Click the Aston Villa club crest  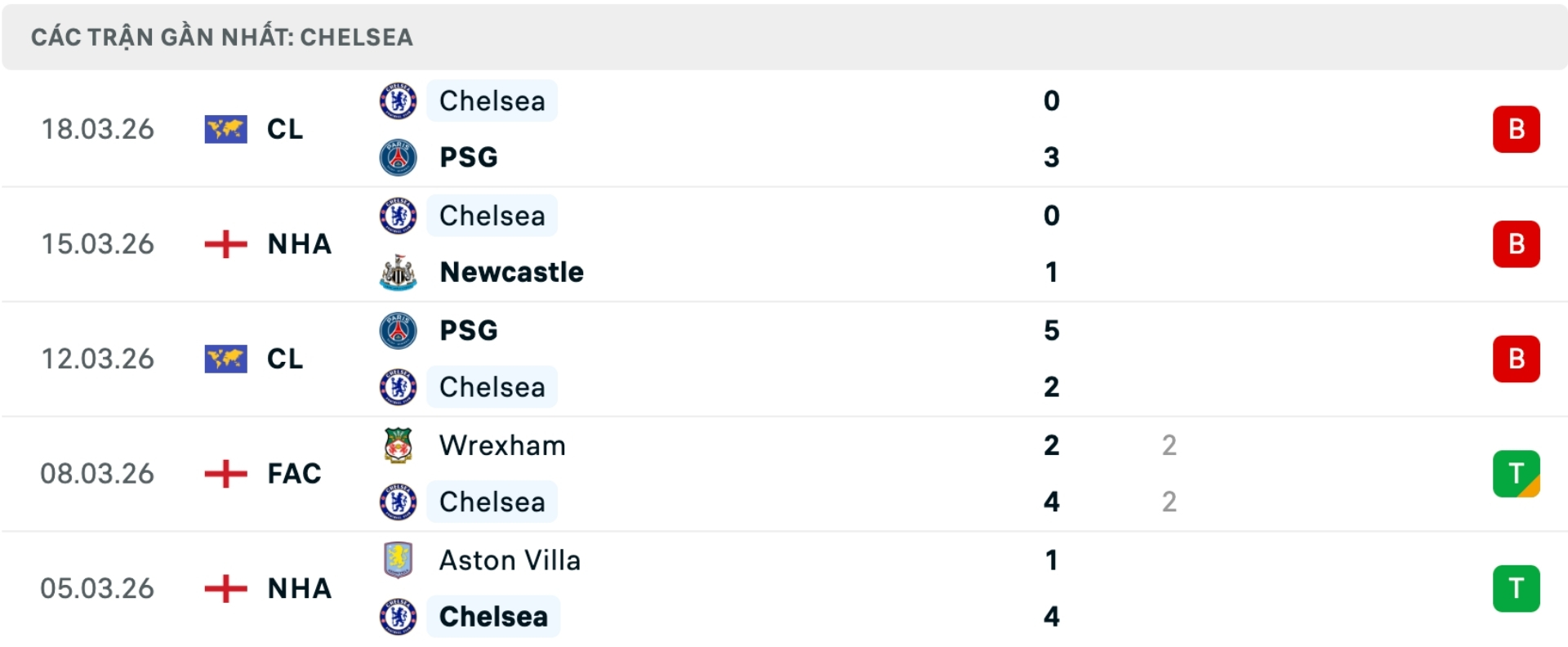coord(398,560)
